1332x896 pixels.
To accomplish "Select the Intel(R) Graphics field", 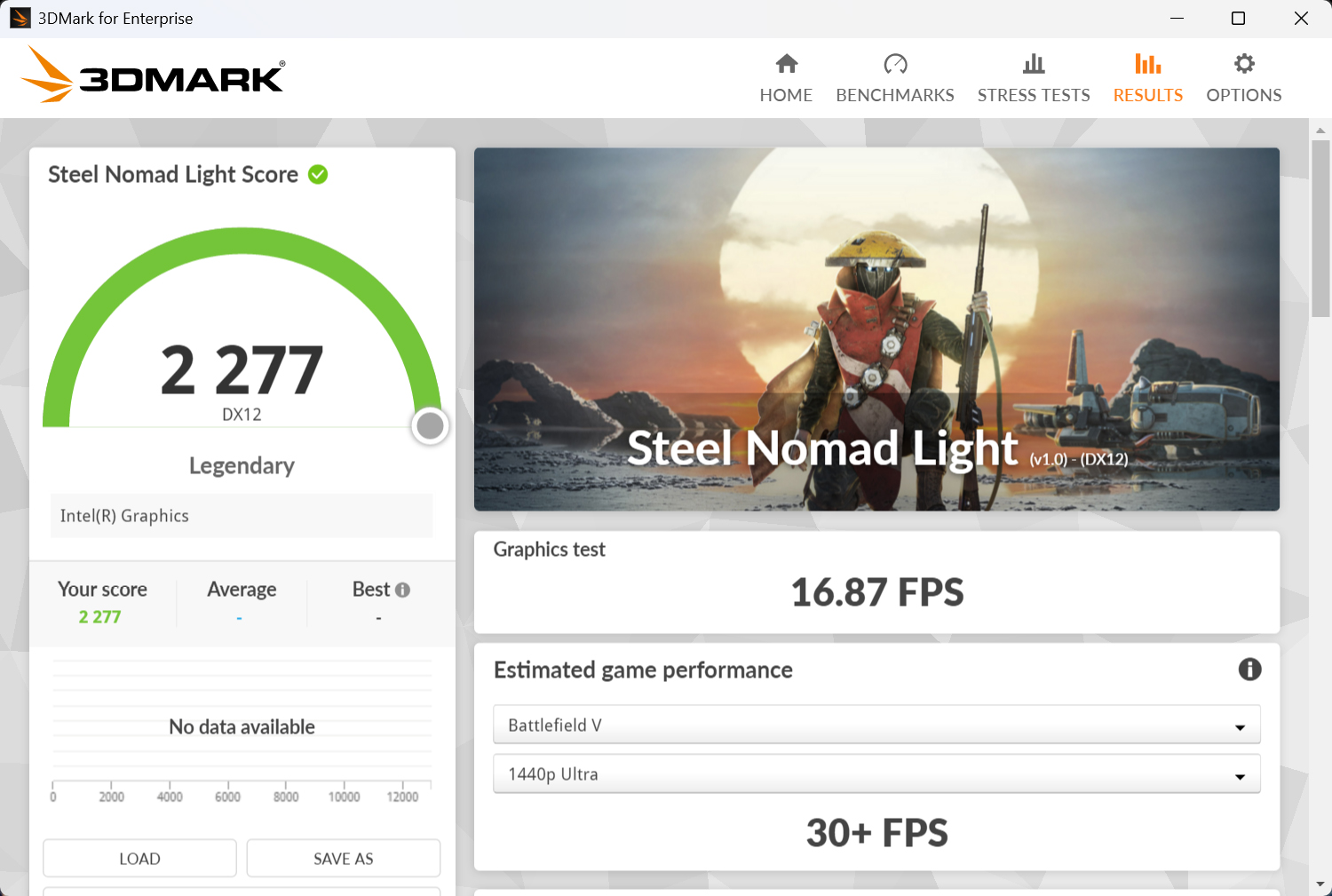I will pyautogui.click(x=242, y=515).
